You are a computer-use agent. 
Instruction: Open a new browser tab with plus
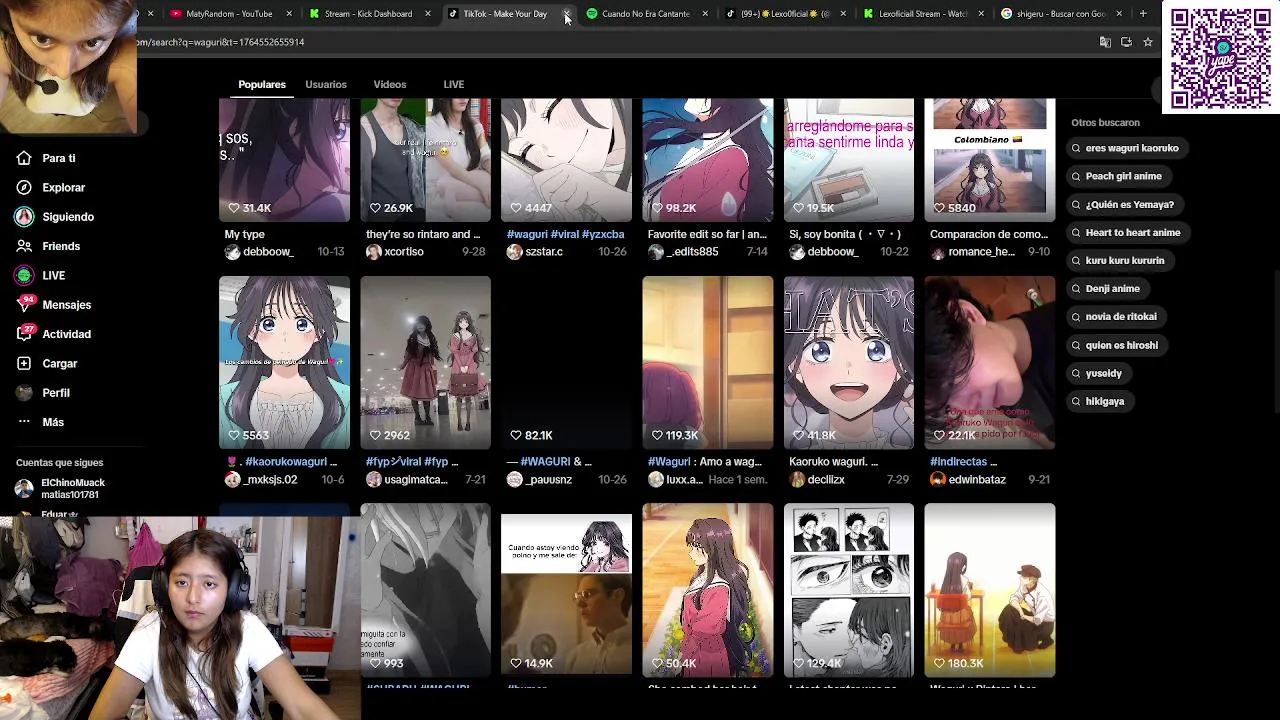point(1143,14)
